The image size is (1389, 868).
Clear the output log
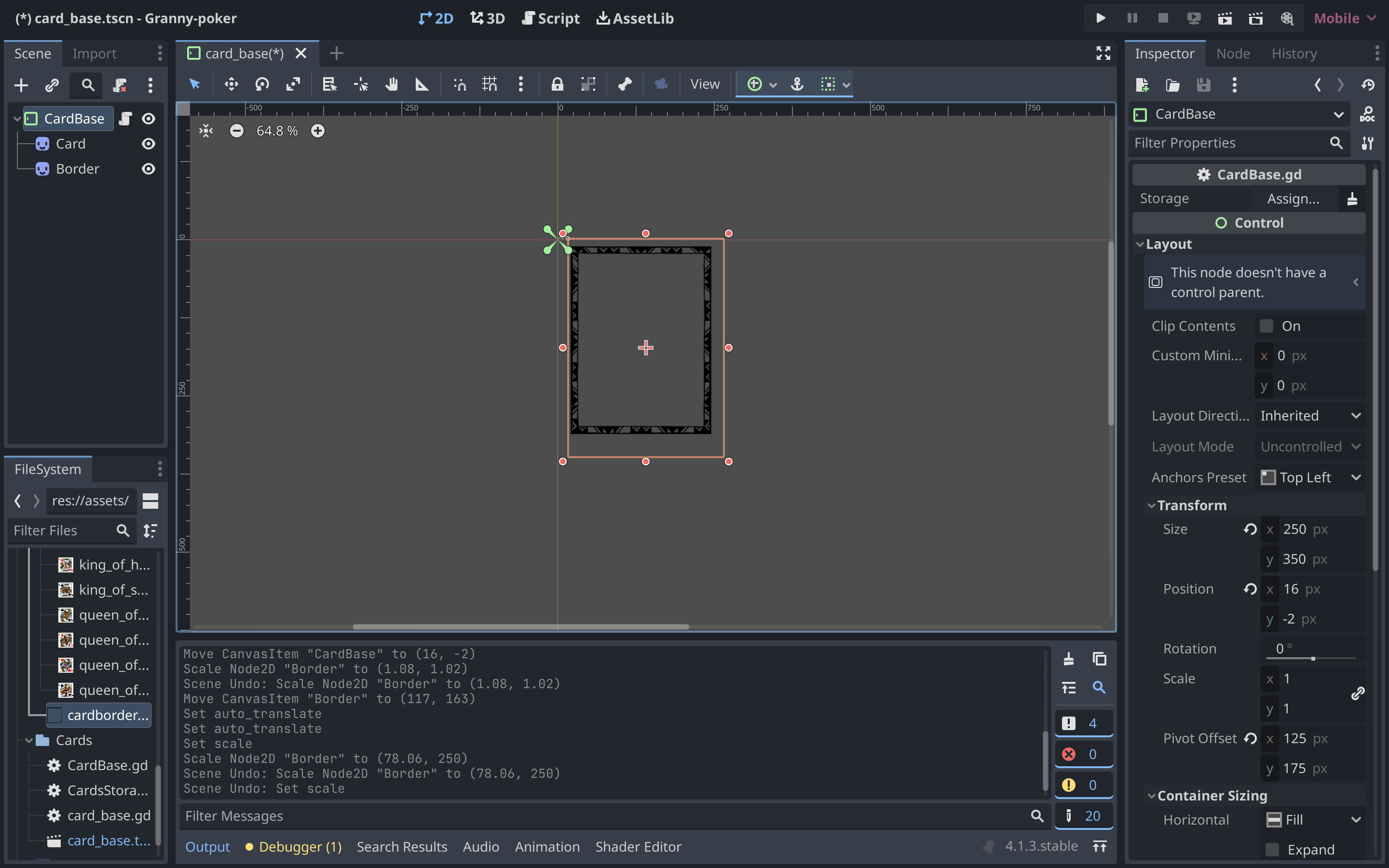click(x=1068, y=658)
